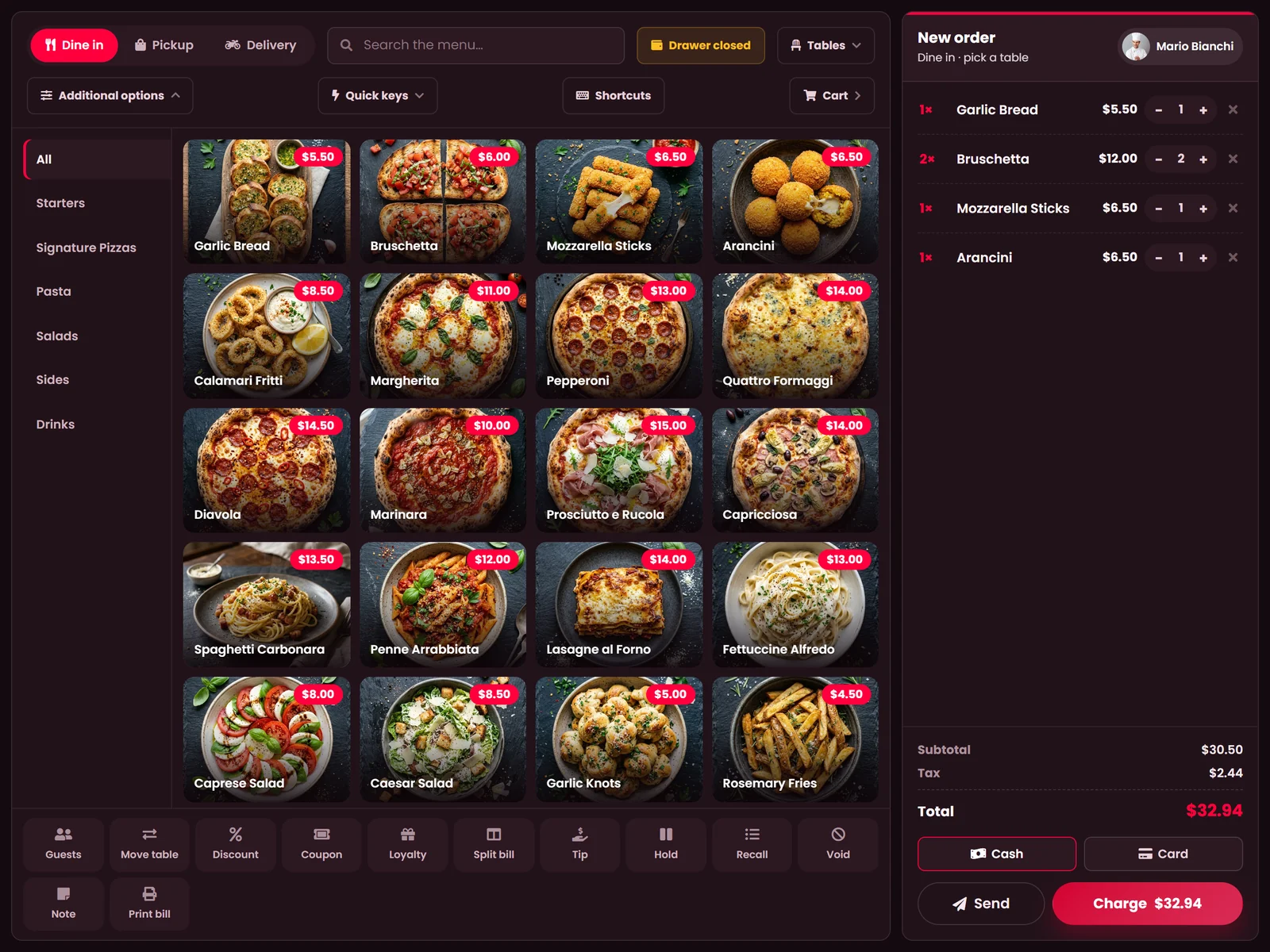Add a Tip to the order
The image size is (1270, 952).
pyautogui.click(x=579, y=844)
